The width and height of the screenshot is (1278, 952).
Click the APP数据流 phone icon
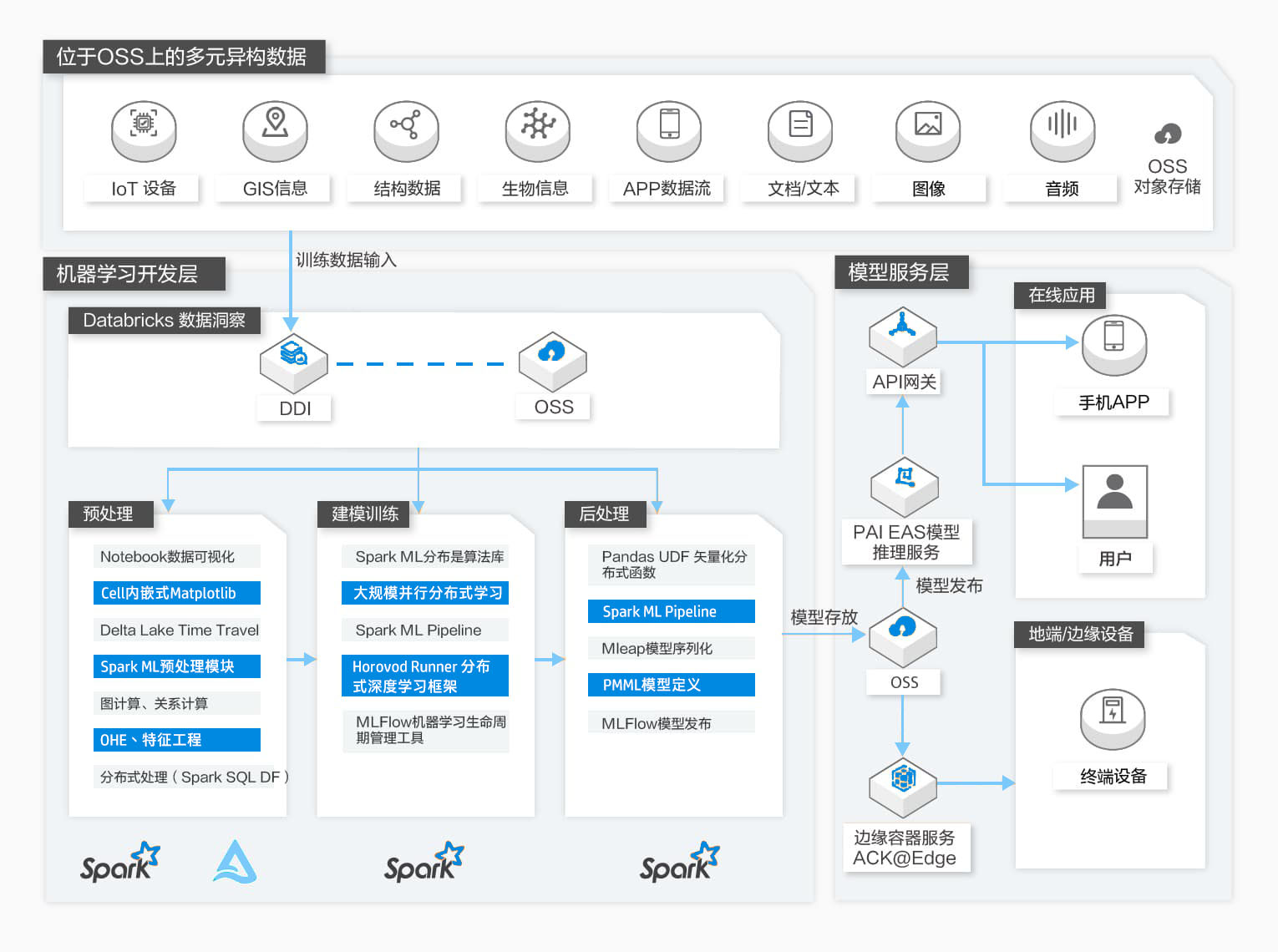pos(669,131)
